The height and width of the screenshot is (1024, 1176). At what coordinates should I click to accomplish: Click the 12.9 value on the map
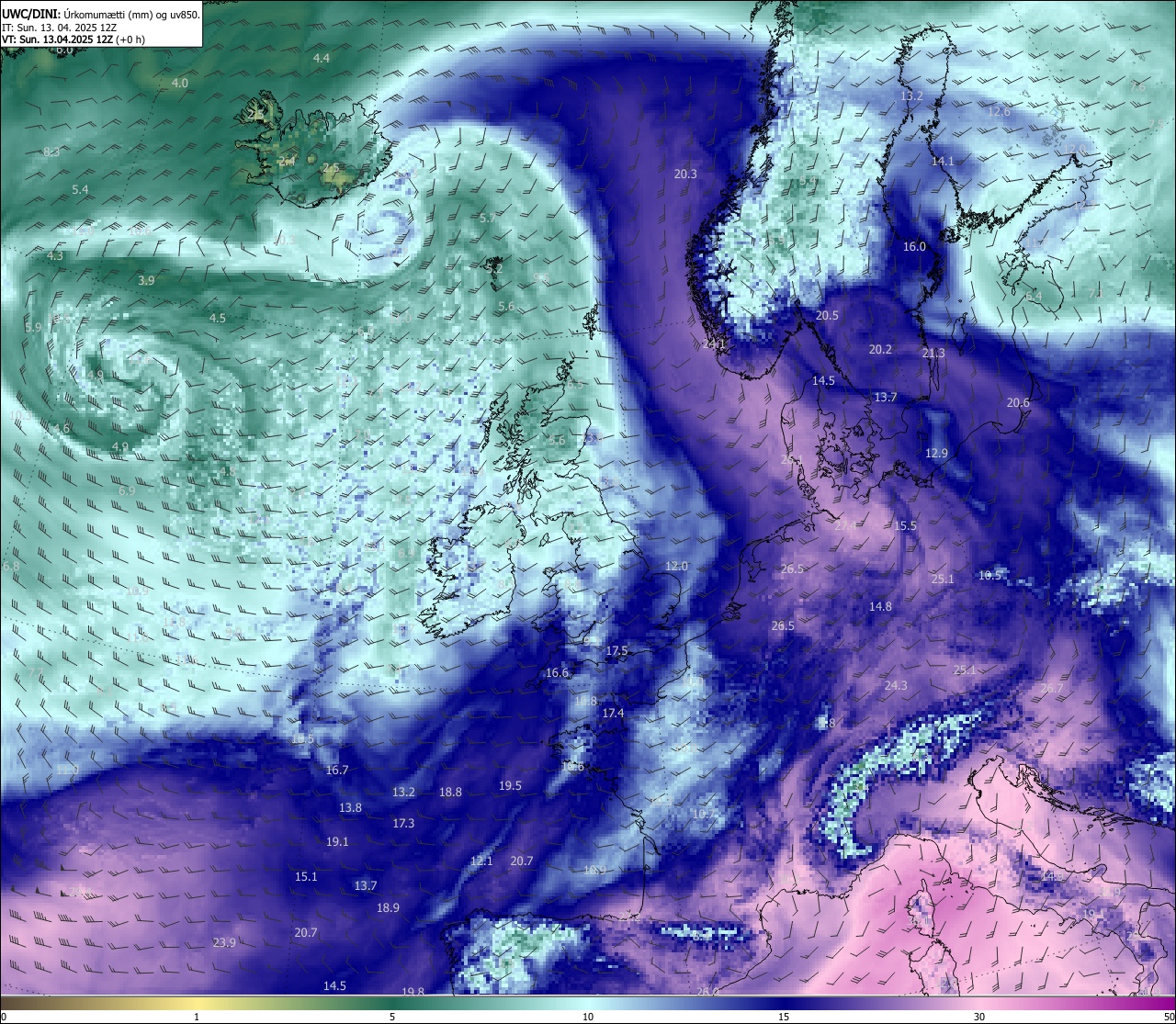(x=936, y=453)
